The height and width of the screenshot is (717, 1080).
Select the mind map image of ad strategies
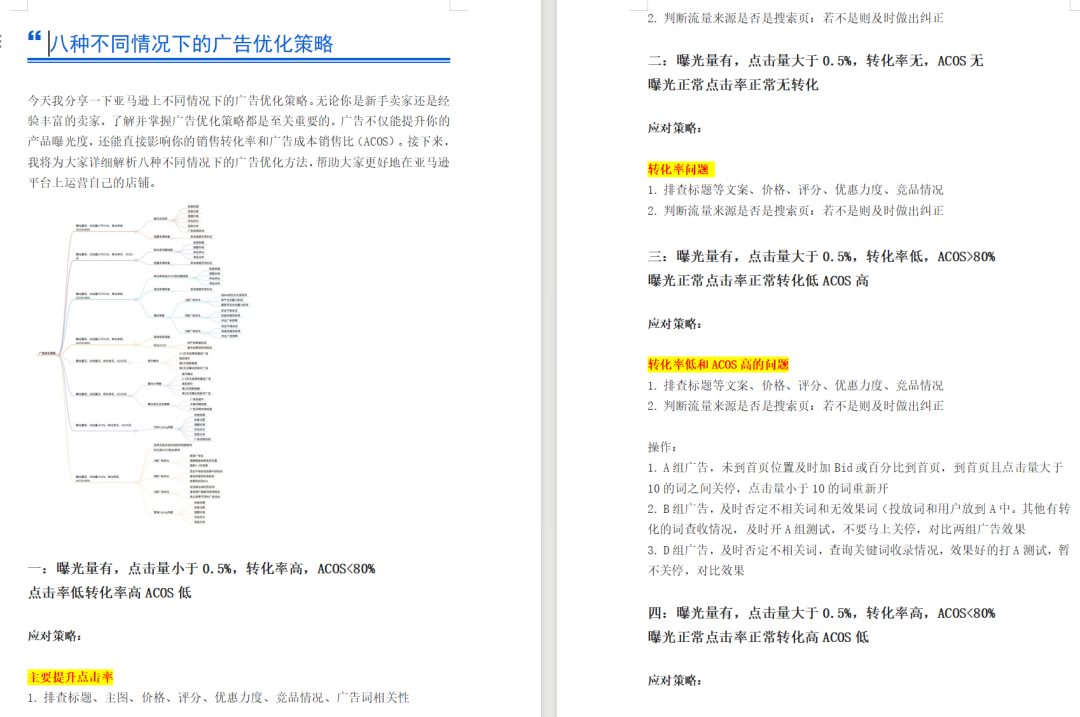(x=143, y=364)
